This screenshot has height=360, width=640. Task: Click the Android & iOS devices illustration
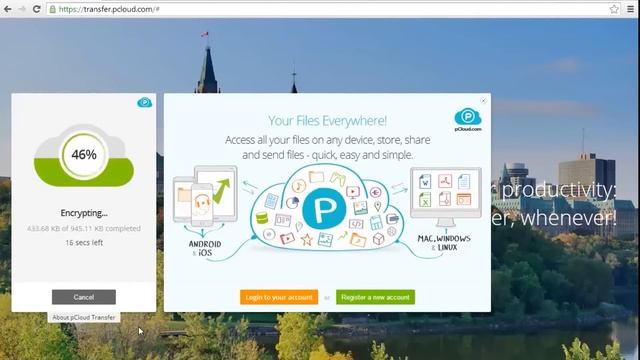[x=205, y=196]
